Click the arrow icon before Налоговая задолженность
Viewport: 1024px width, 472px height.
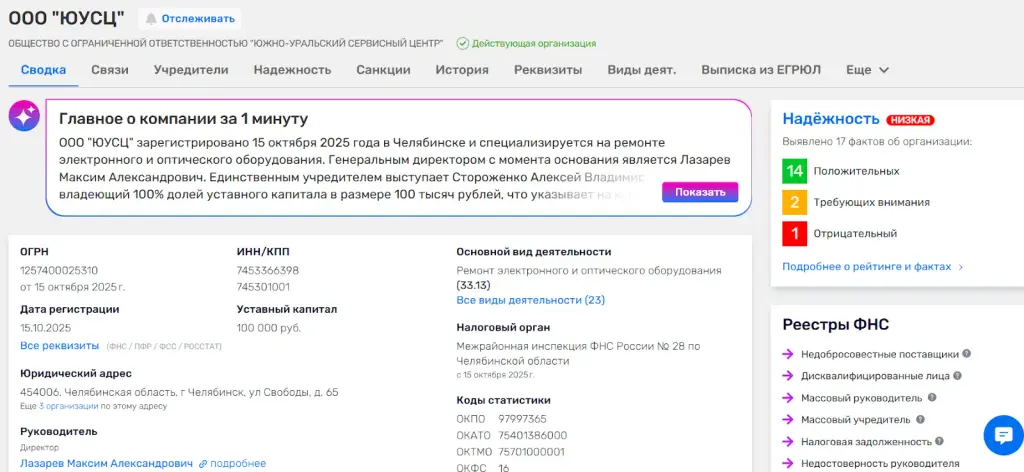tap(788, 442)
